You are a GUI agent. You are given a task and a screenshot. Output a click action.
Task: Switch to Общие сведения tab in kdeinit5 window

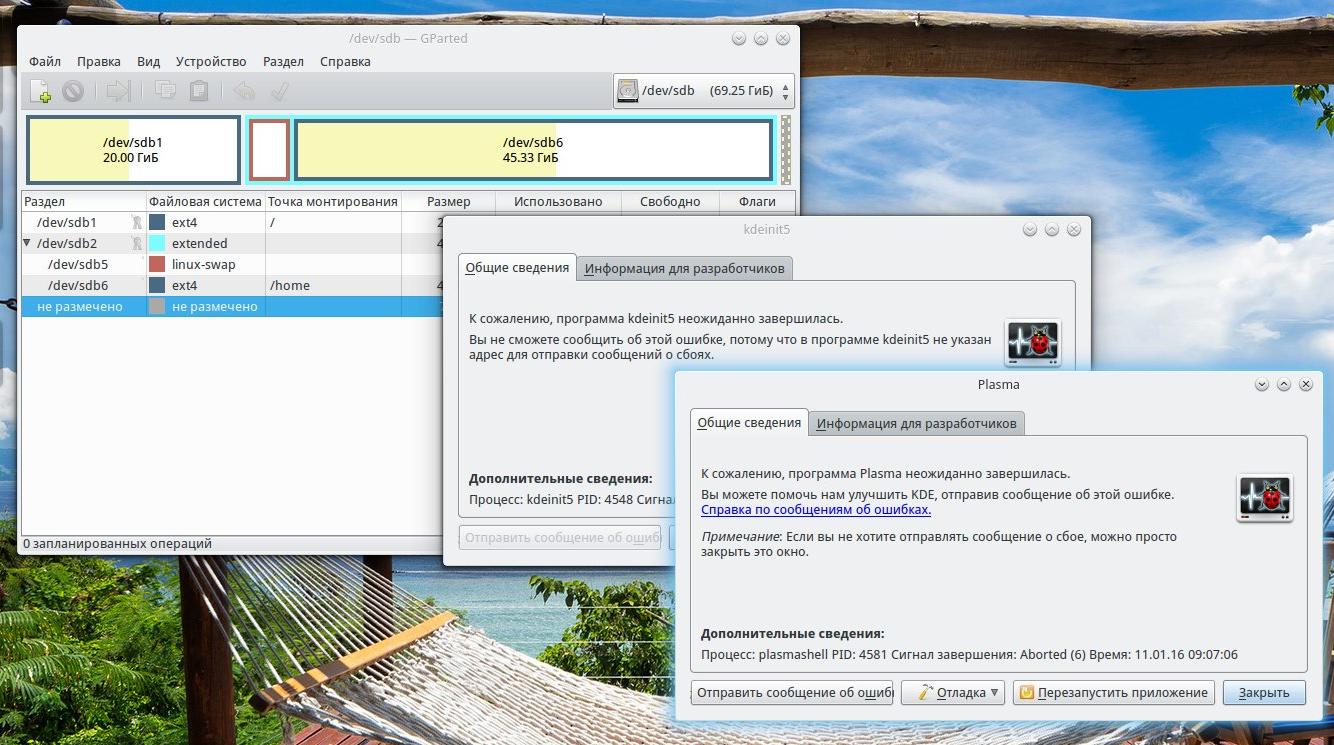point(518,267)
